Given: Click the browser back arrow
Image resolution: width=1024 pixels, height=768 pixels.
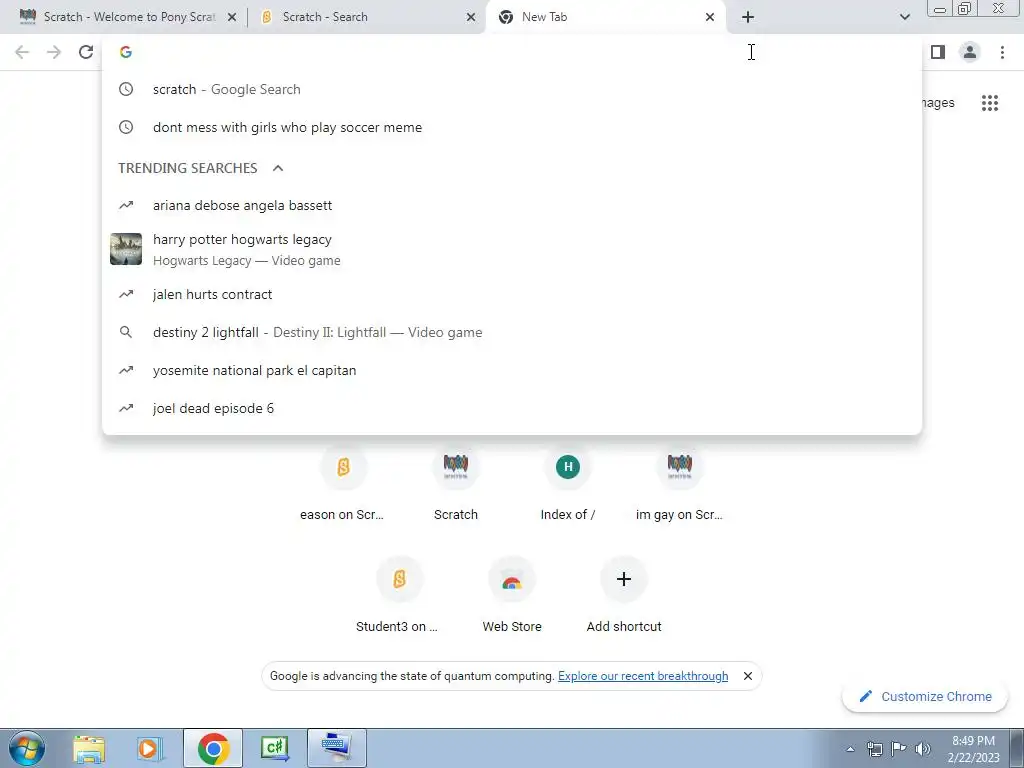Looking at the screenshot, I should [22, 52].
